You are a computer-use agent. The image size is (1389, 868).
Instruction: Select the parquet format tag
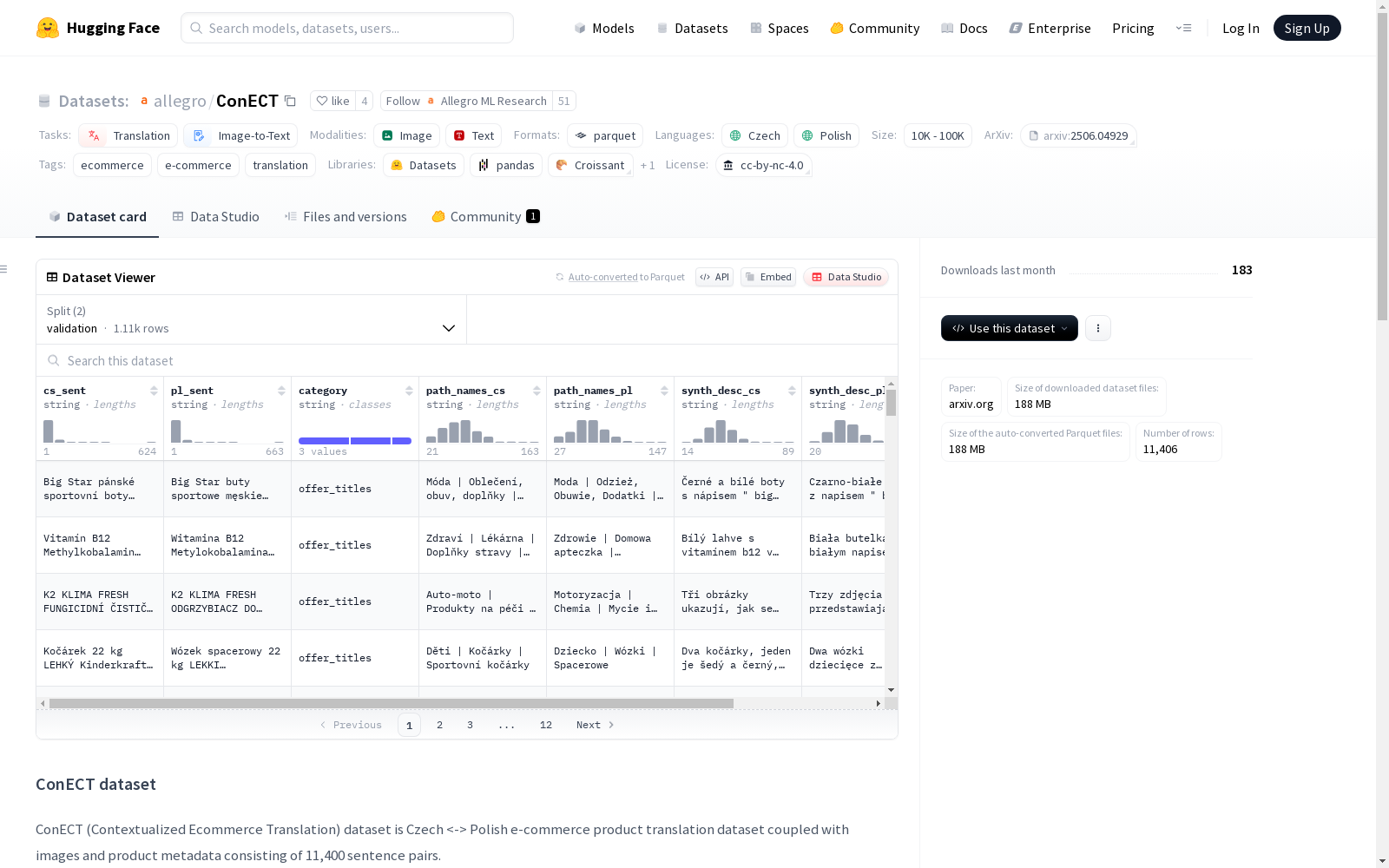tap(605, 135)
